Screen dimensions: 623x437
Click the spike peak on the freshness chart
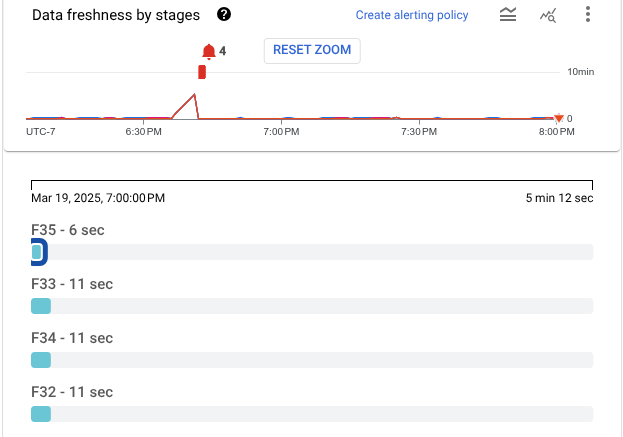(194, 95)
